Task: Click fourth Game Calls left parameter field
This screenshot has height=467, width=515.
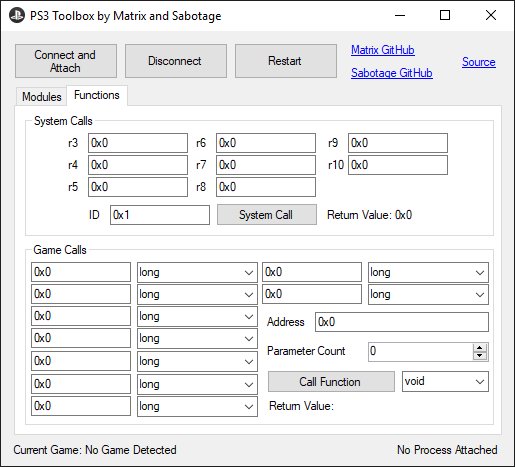Action: (x=81, y=338)
